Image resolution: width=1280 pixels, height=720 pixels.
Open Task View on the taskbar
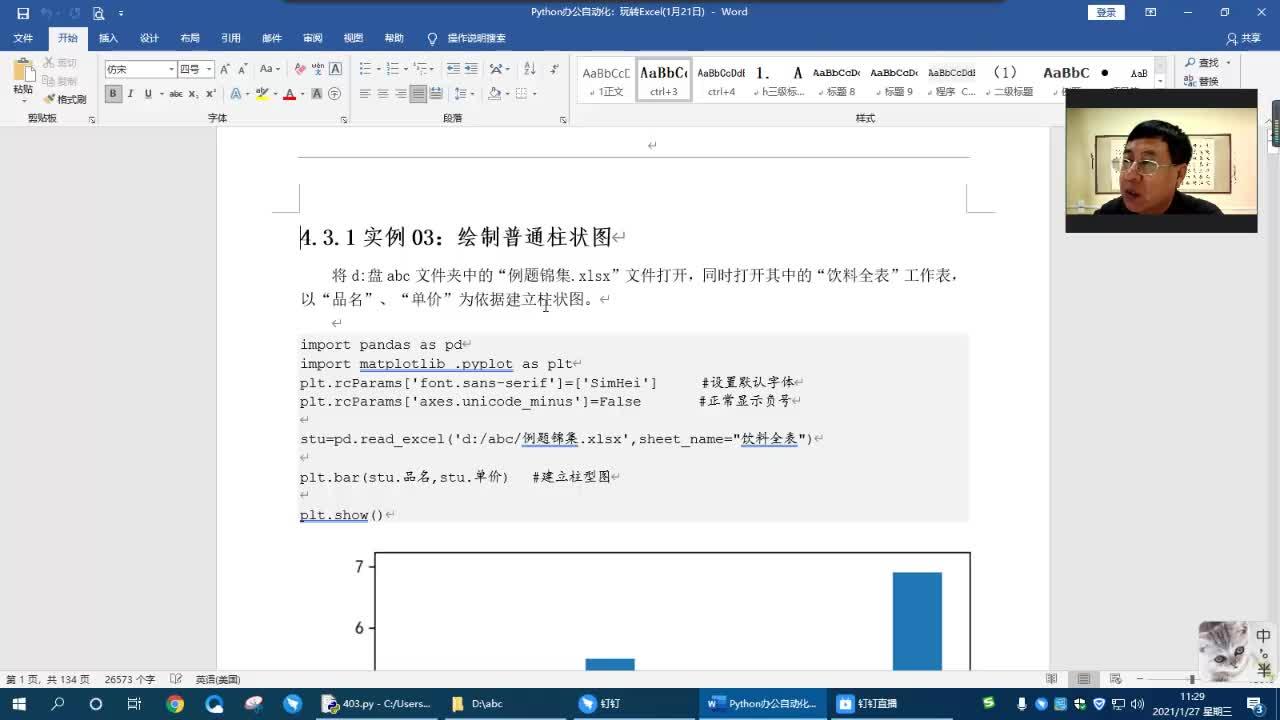[134, 704]
